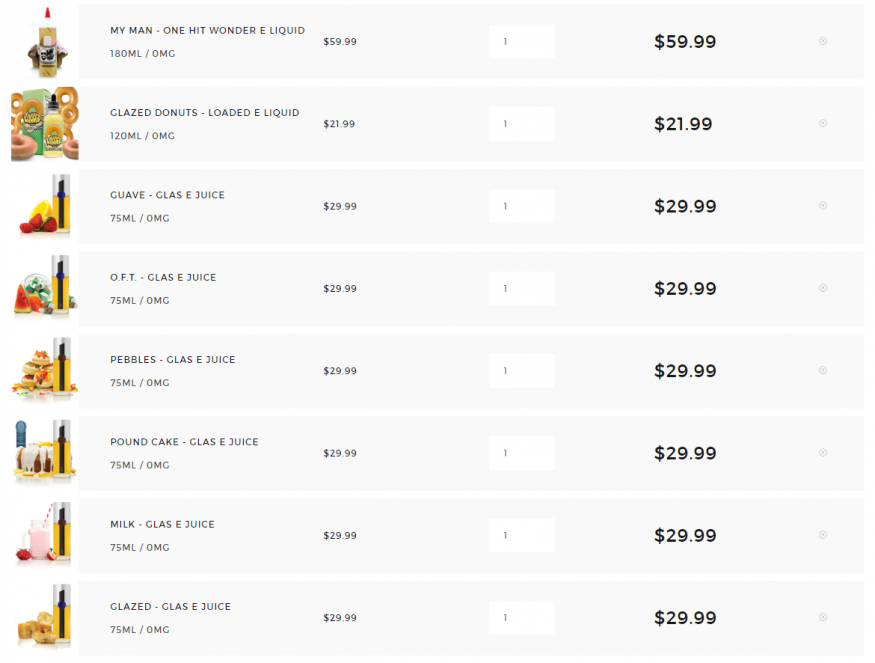Open Pebbles Glas E Juice product link
This screenshot has height=663, width=875.
tap(172, 360)
